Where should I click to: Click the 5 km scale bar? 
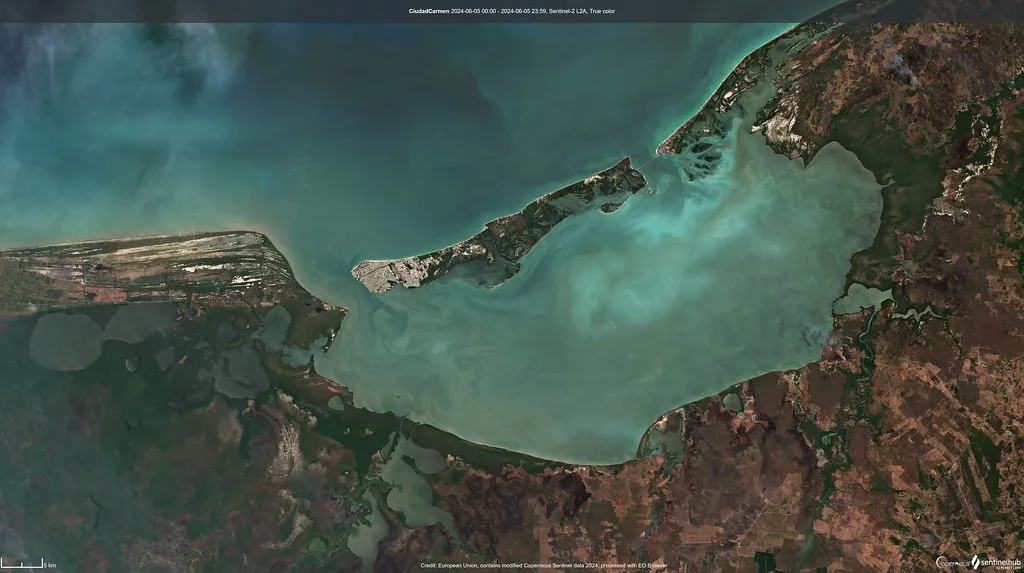(x=28, y=564)
